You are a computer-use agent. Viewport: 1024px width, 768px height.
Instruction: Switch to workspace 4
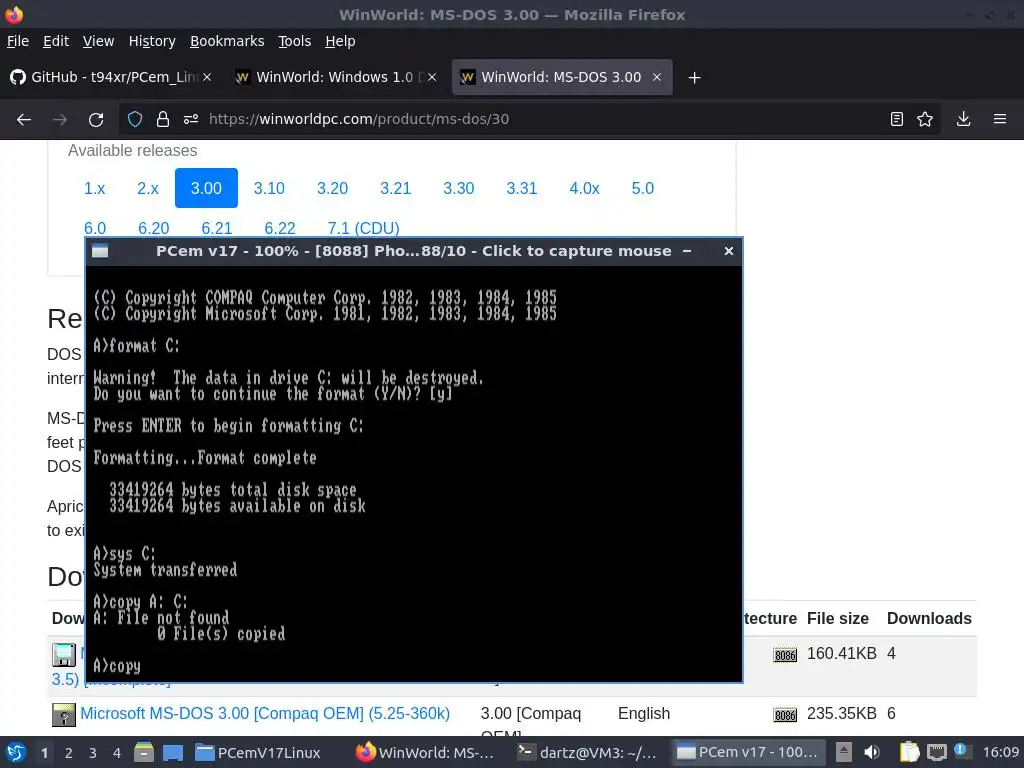click(x=117, y=753)
